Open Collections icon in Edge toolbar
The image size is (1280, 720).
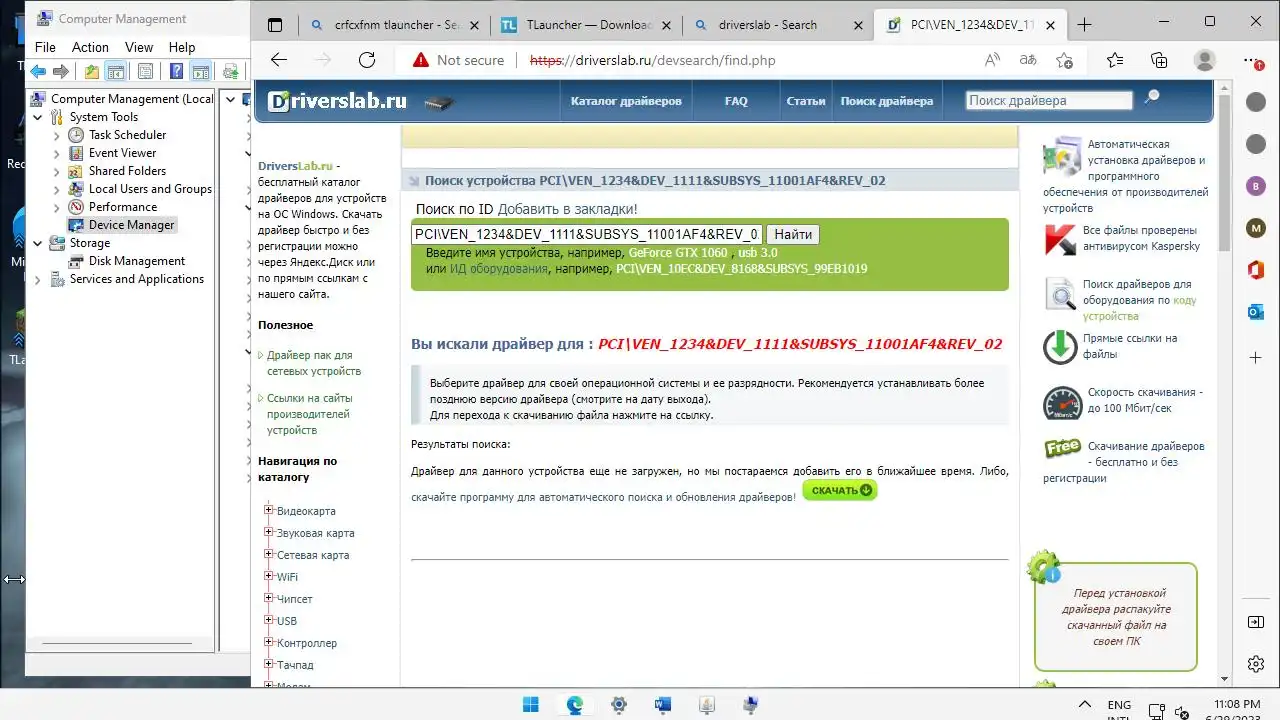(1160, 60)
